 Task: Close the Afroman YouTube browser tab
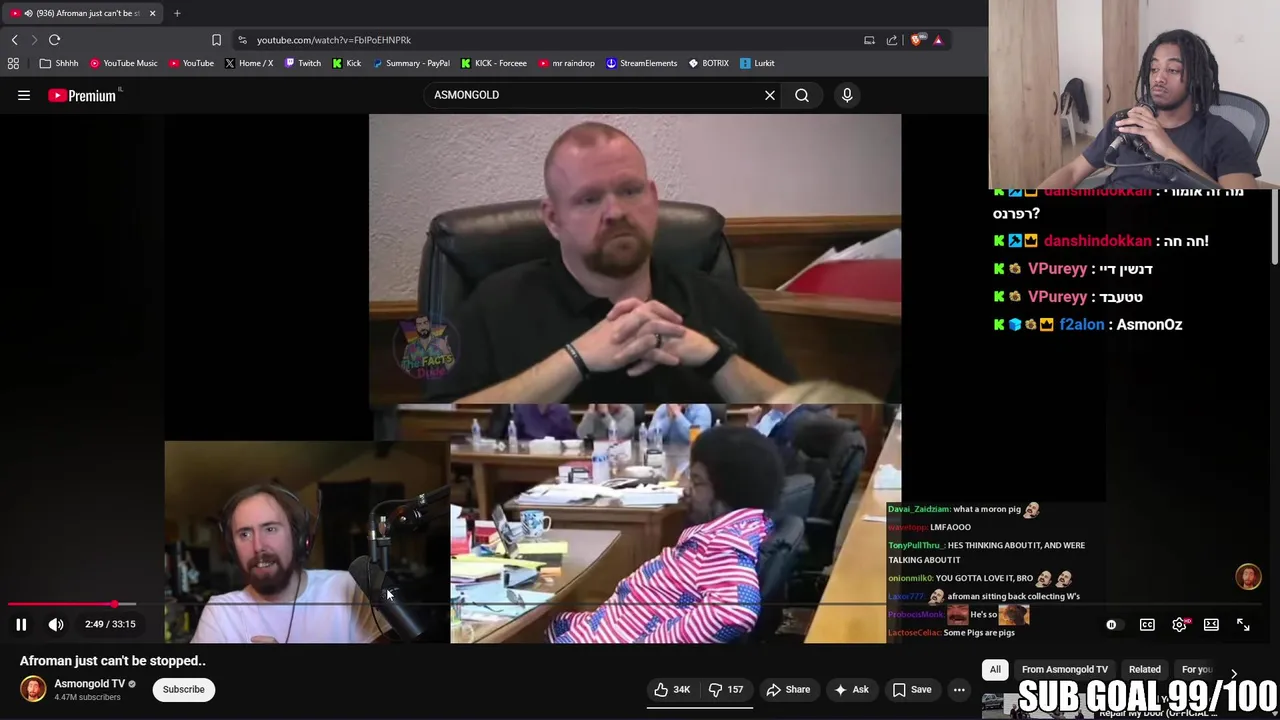click(153, 13)
